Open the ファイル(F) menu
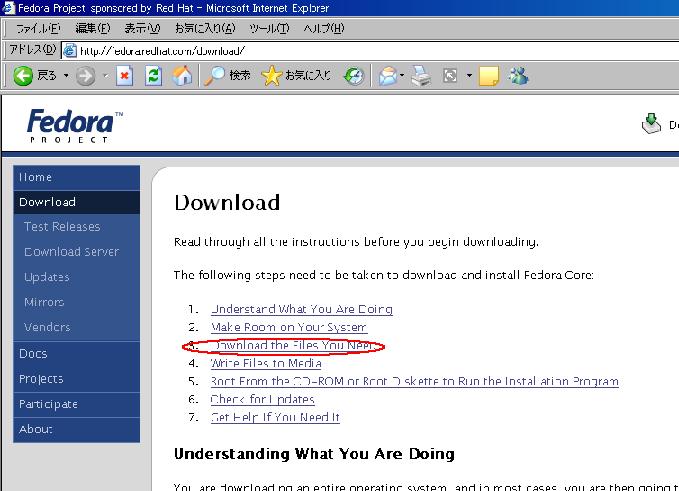Viewport: 679px width, 491px height. pyautogui.click(x=38, y=29)
